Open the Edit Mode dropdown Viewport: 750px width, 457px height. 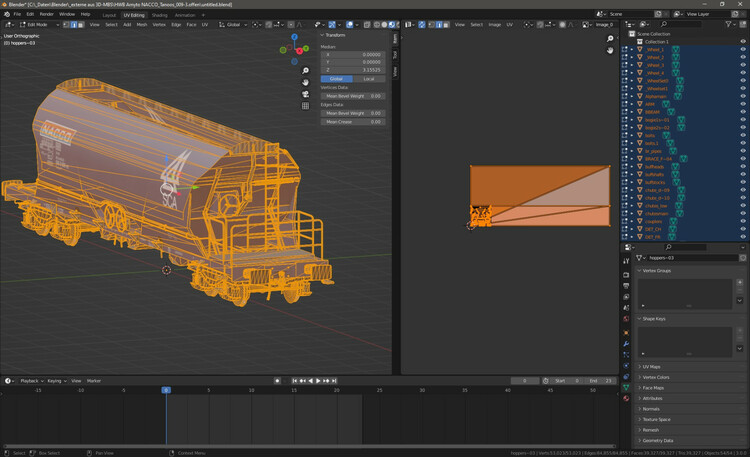coord(39,24)
